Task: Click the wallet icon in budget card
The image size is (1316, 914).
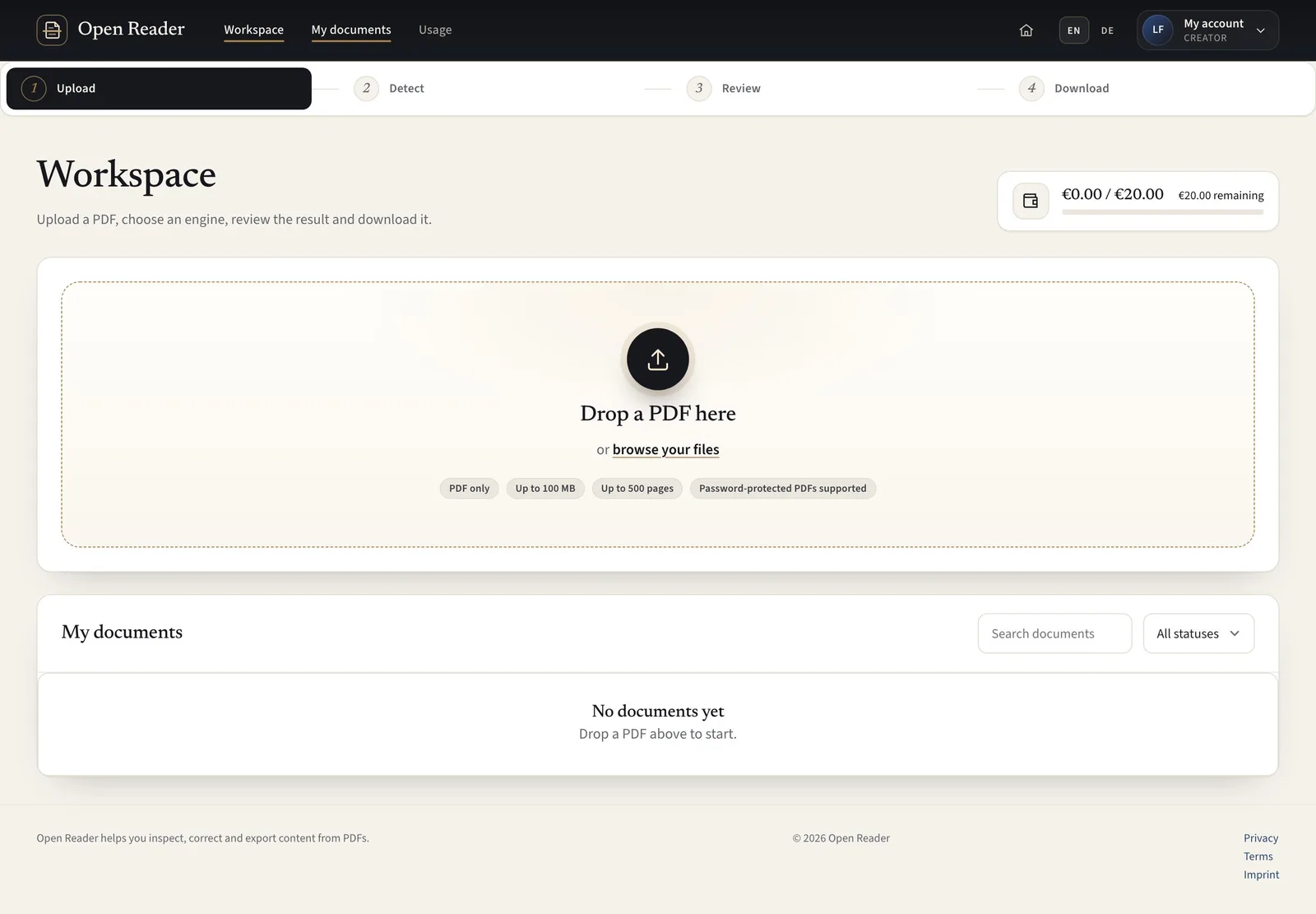Action: [x=1031, y=201]
